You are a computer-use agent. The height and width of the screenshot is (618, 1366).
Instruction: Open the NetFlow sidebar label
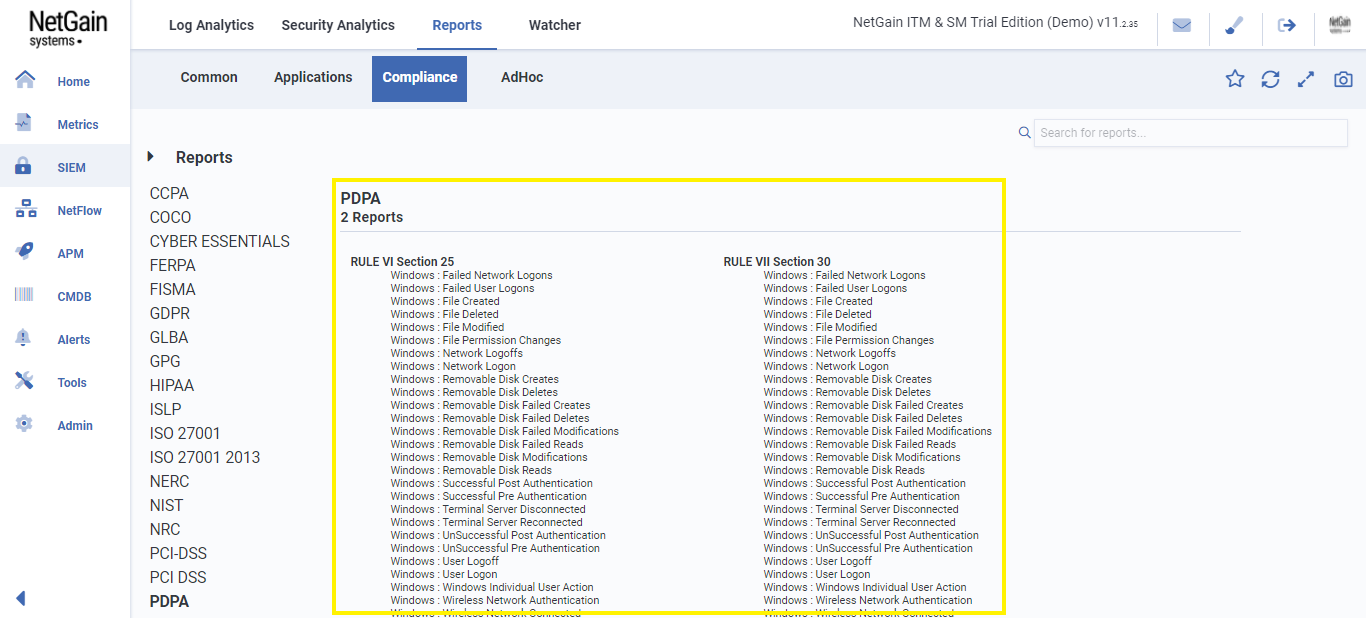coord(80,211)
